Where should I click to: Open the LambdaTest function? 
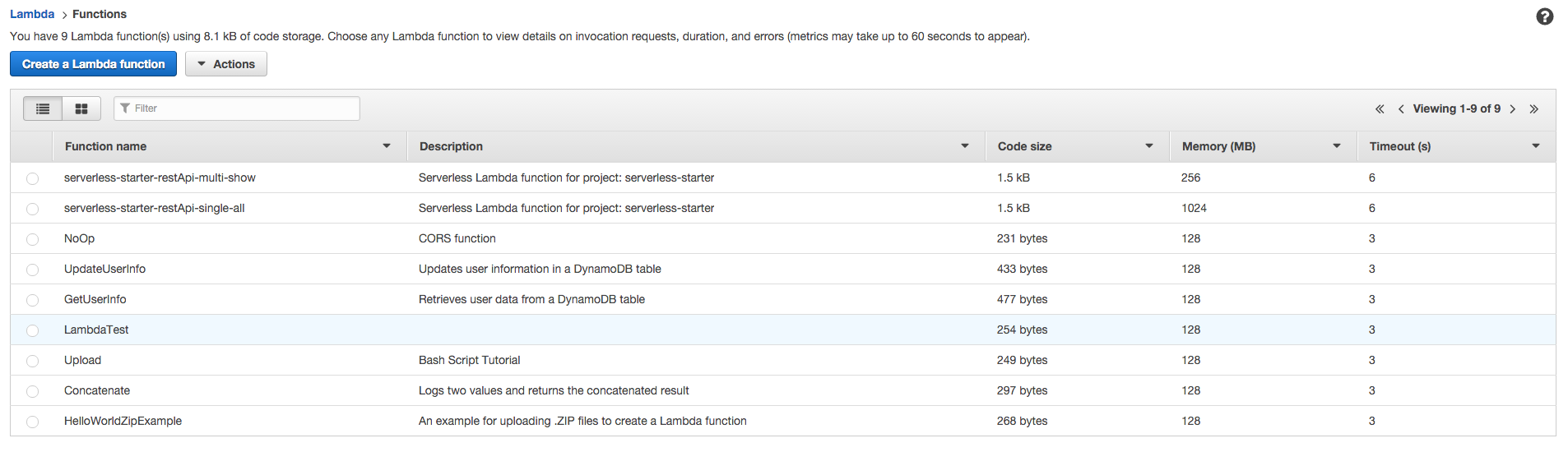(96, 330)
